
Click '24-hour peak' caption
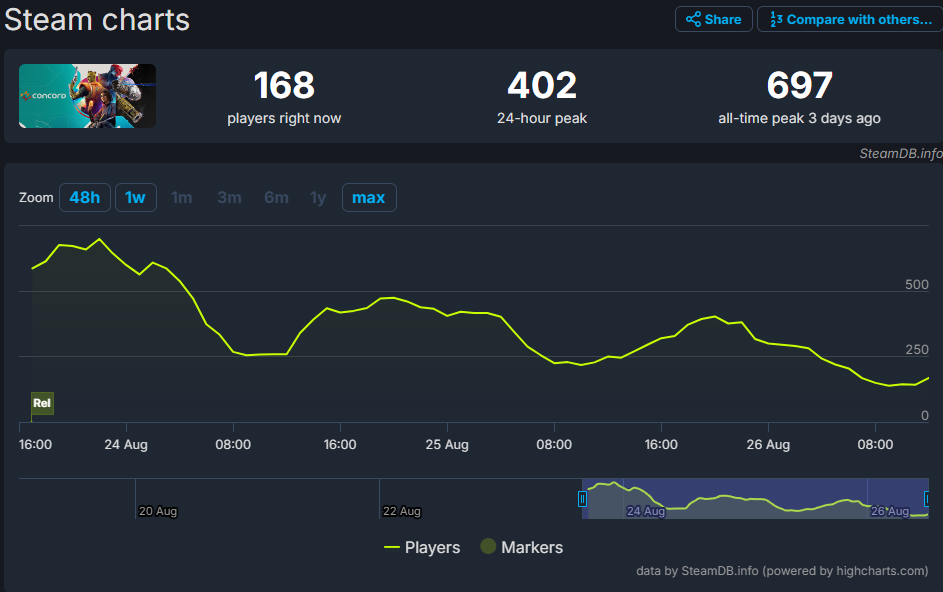point(542,119)
